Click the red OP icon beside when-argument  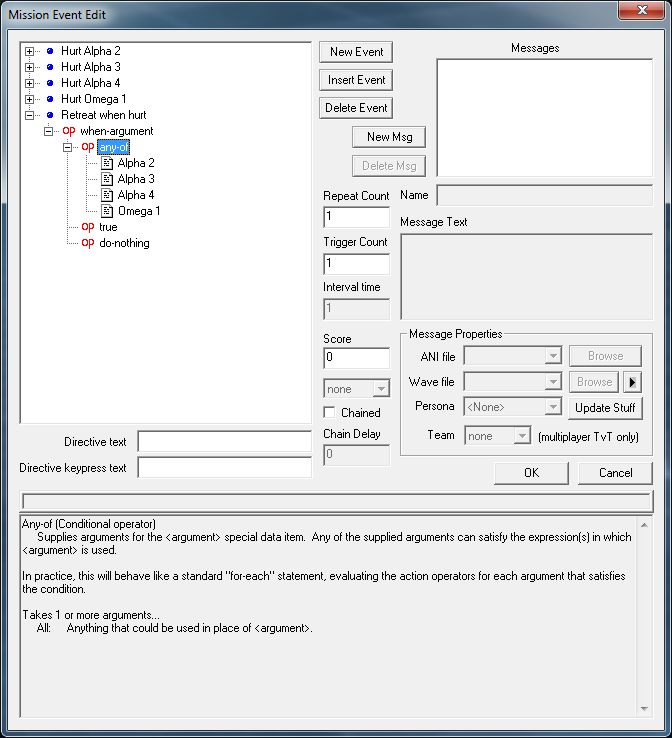tap(69, 131)
